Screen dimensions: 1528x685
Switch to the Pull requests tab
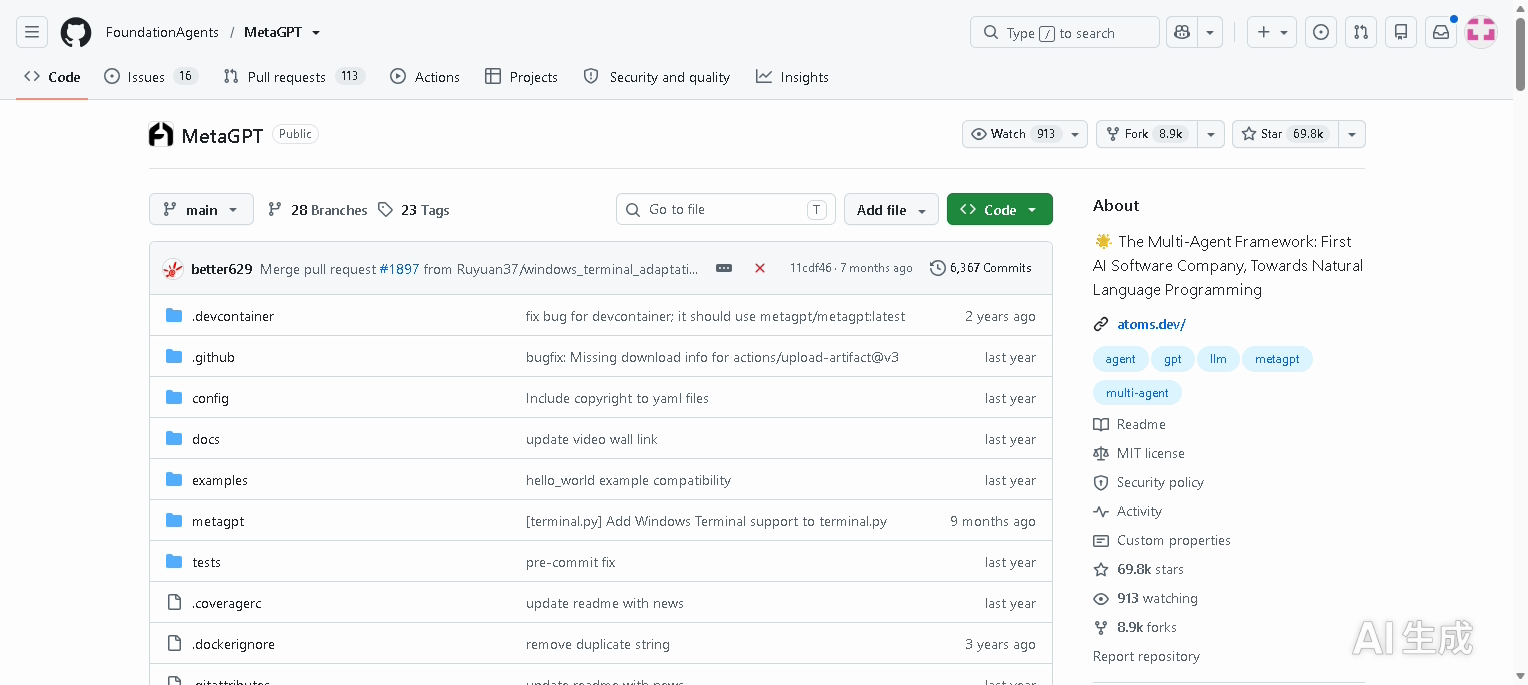pos(294,77)
